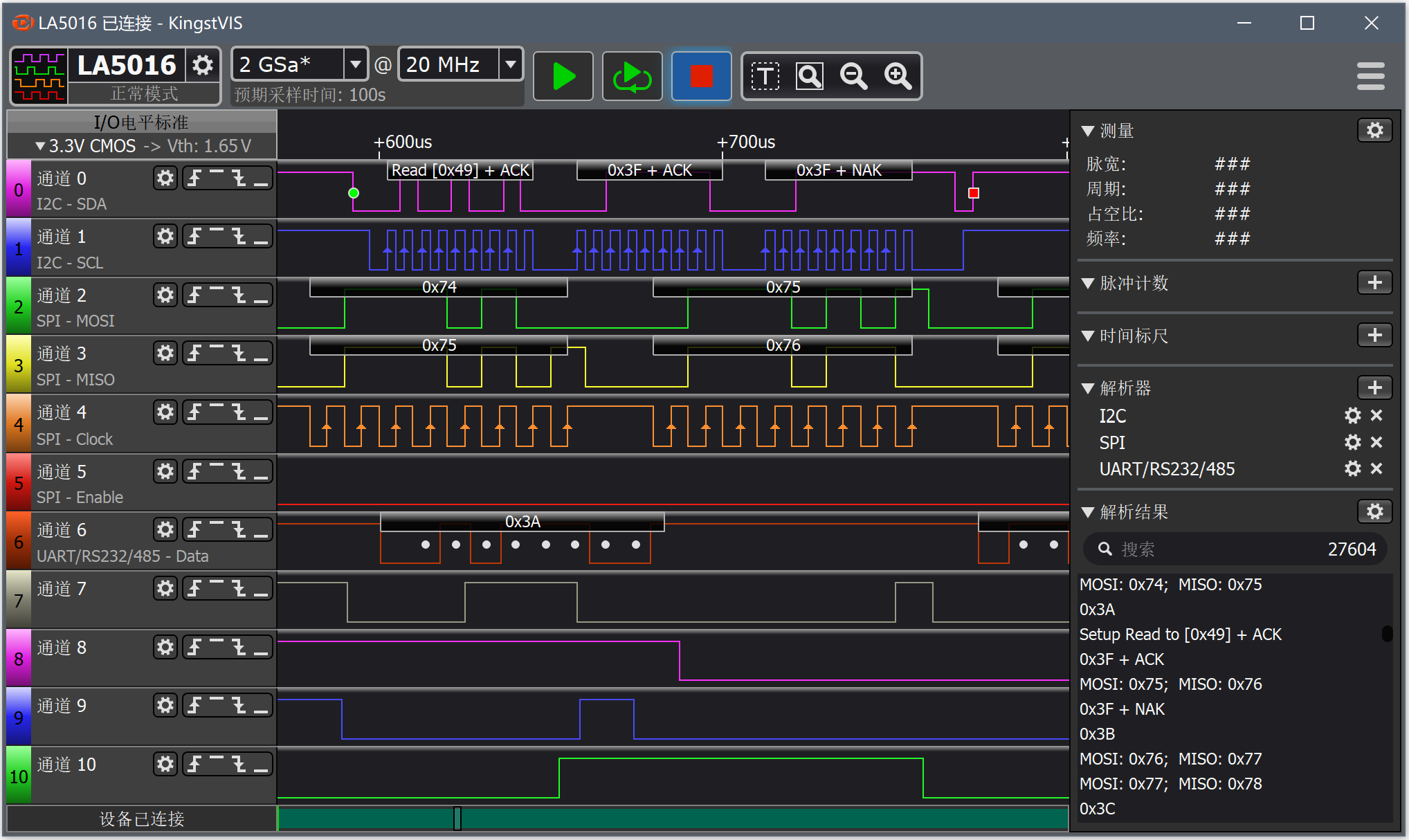The image size is (1409, 840).
Task: Activate the time marker T tool
Action: point(765,76)
